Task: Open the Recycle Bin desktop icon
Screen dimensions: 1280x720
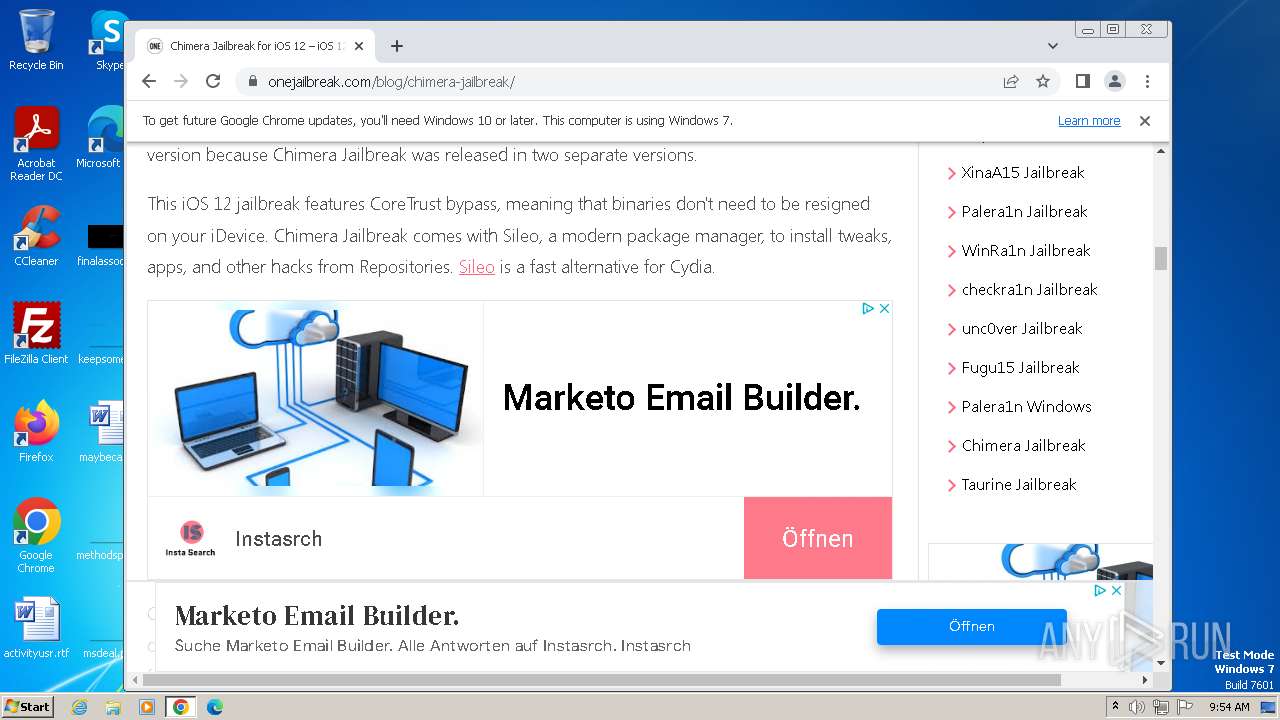Action: (36, 40)
